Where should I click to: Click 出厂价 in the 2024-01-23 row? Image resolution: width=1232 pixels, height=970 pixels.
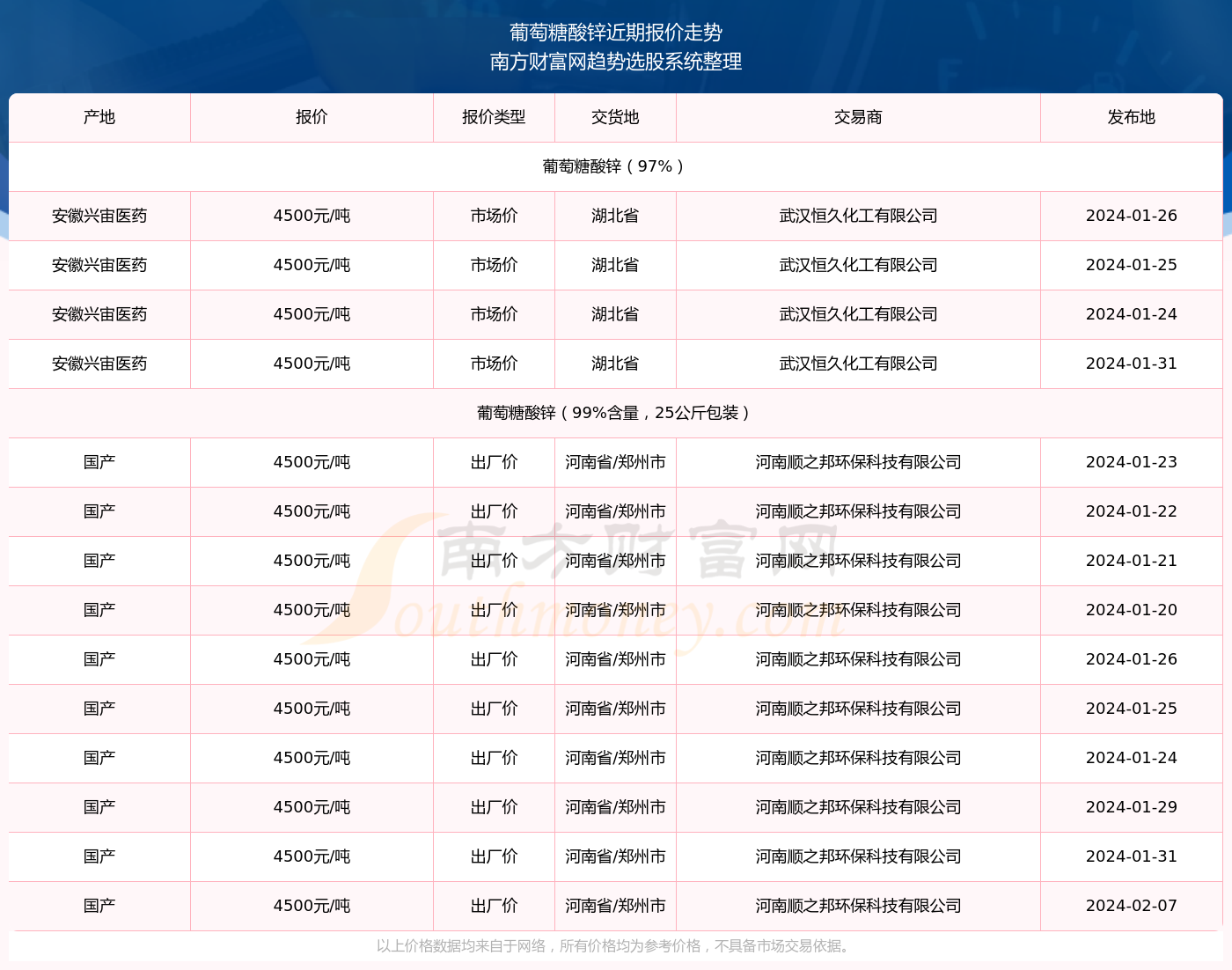(x=494, y=462)
